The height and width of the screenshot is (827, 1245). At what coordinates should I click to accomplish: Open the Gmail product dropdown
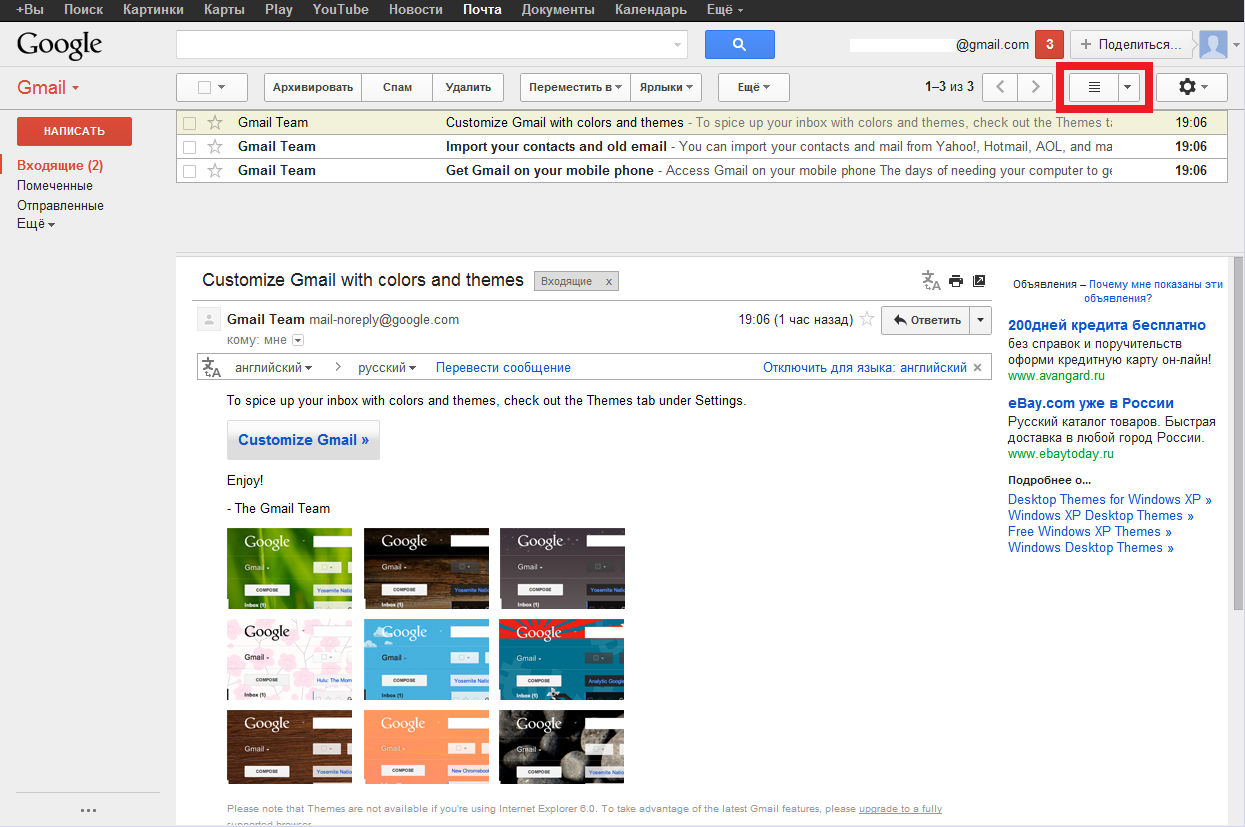tap(48, 87)
